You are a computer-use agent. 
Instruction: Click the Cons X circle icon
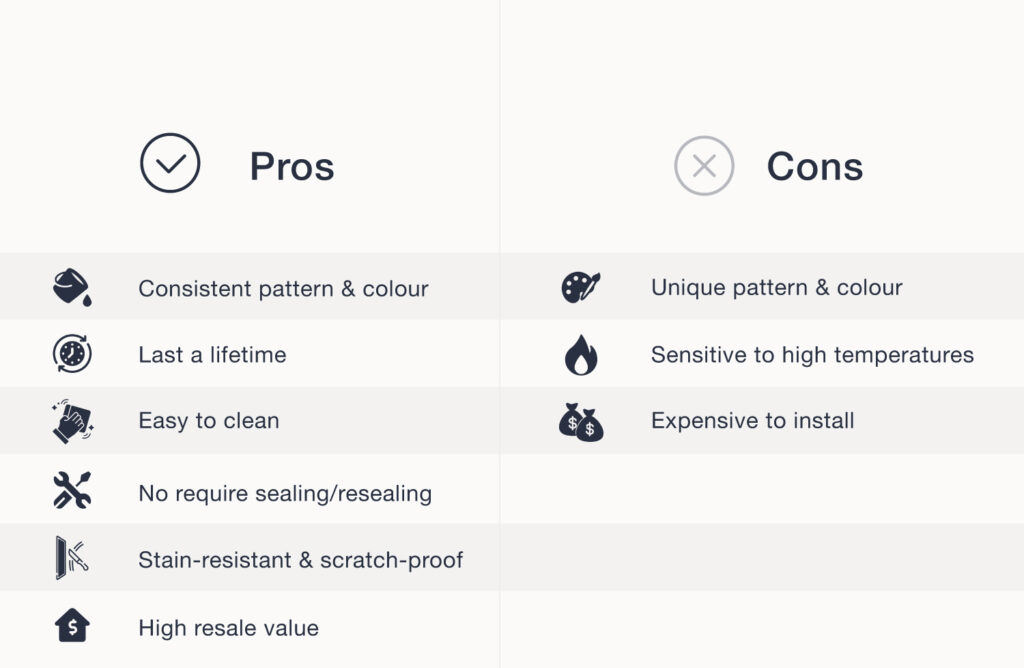click(704, 166)
